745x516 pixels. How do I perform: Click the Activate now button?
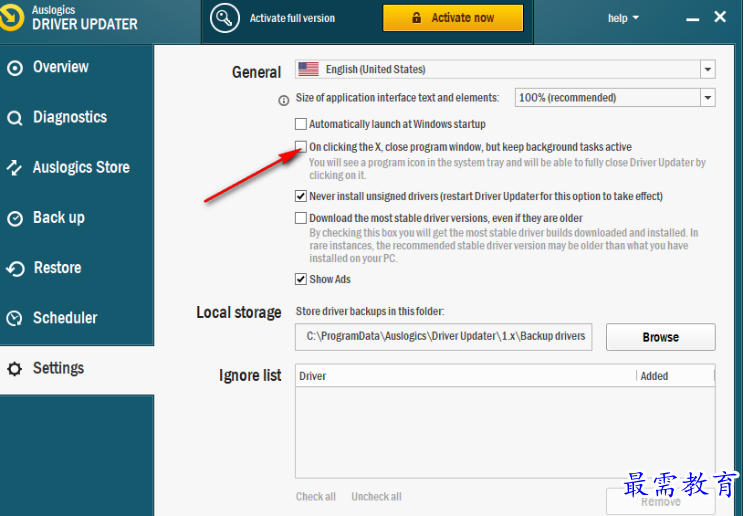453,18
